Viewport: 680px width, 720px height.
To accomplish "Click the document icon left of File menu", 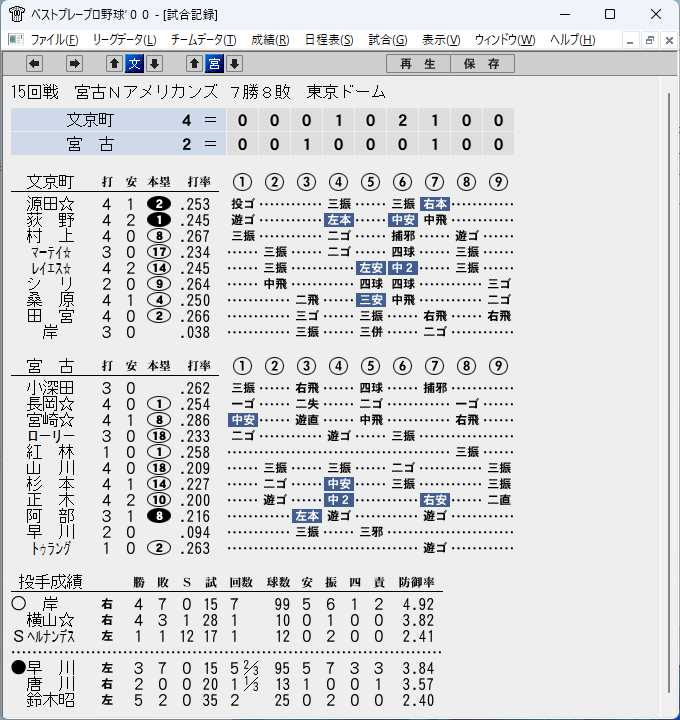I will coord(16,39).
